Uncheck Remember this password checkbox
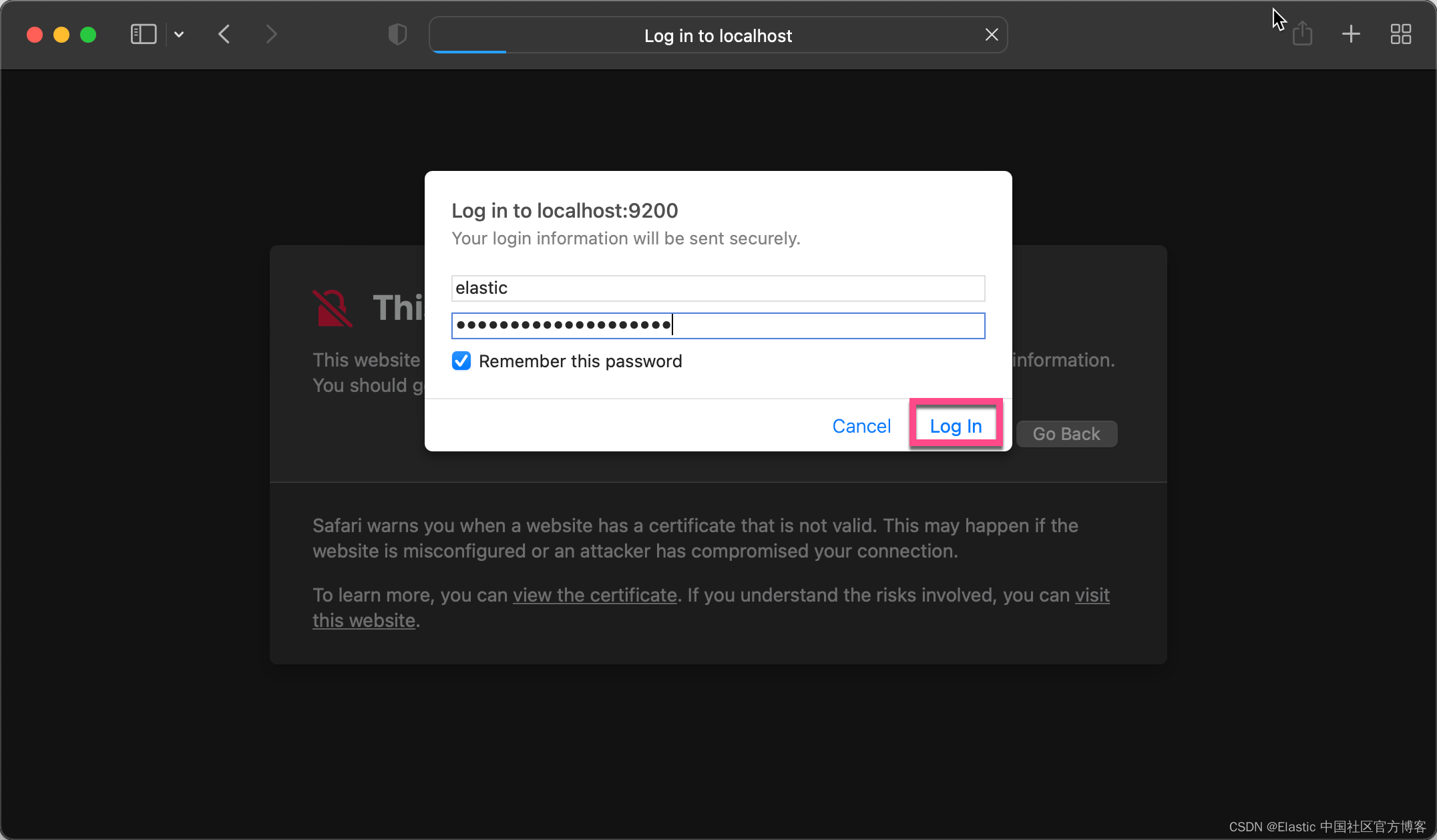 coord(461,361)
